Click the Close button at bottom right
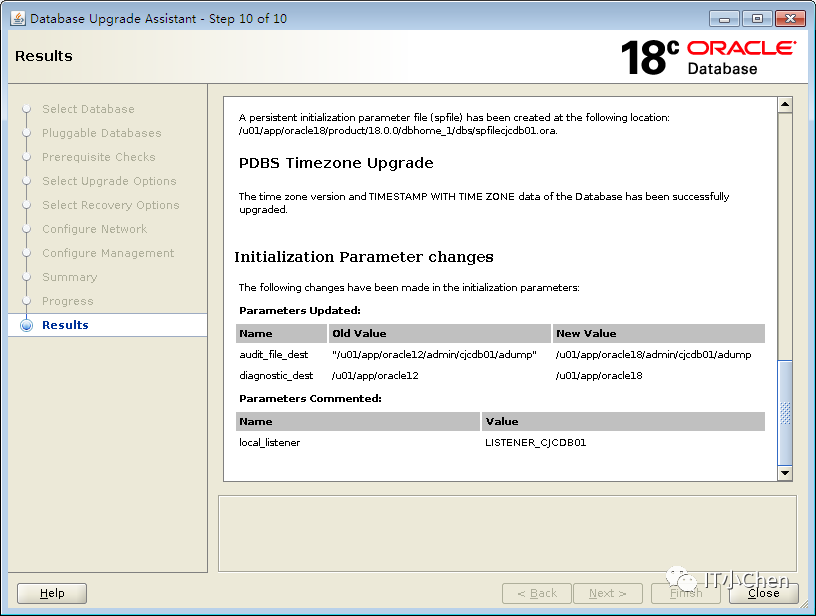This screenshot has width=816, height=616. click(x=763, y=593)
